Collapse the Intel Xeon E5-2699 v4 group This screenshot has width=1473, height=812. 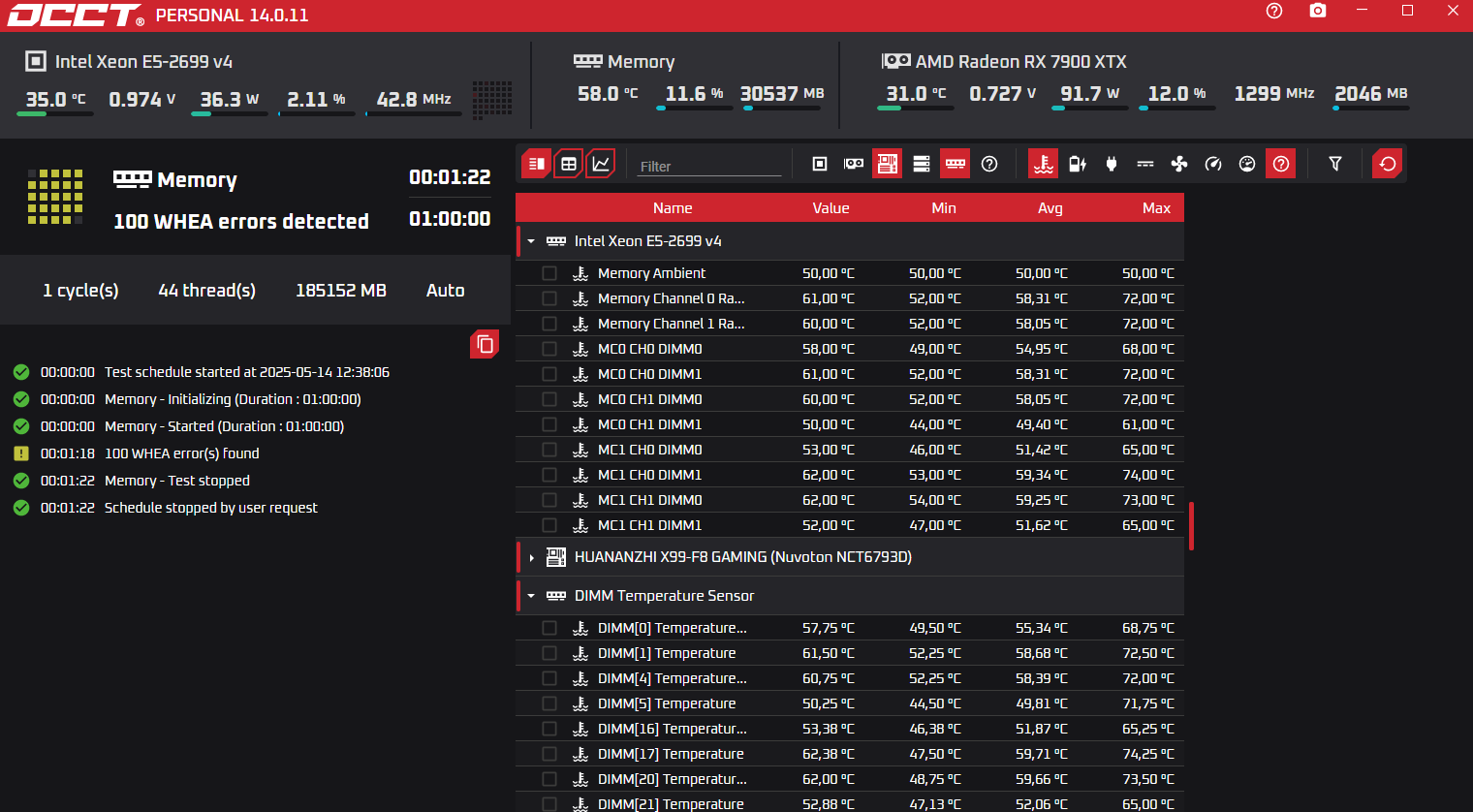pyautogui.click(x=531, y=241)
